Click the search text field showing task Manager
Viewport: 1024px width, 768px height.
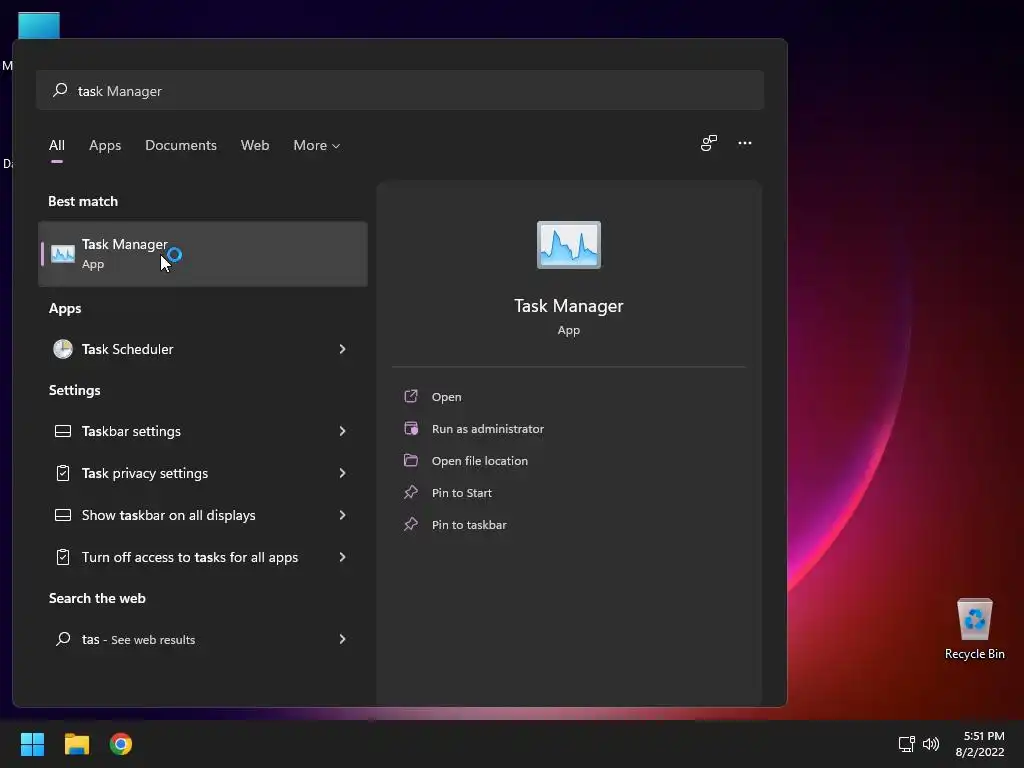pos(400,90)
